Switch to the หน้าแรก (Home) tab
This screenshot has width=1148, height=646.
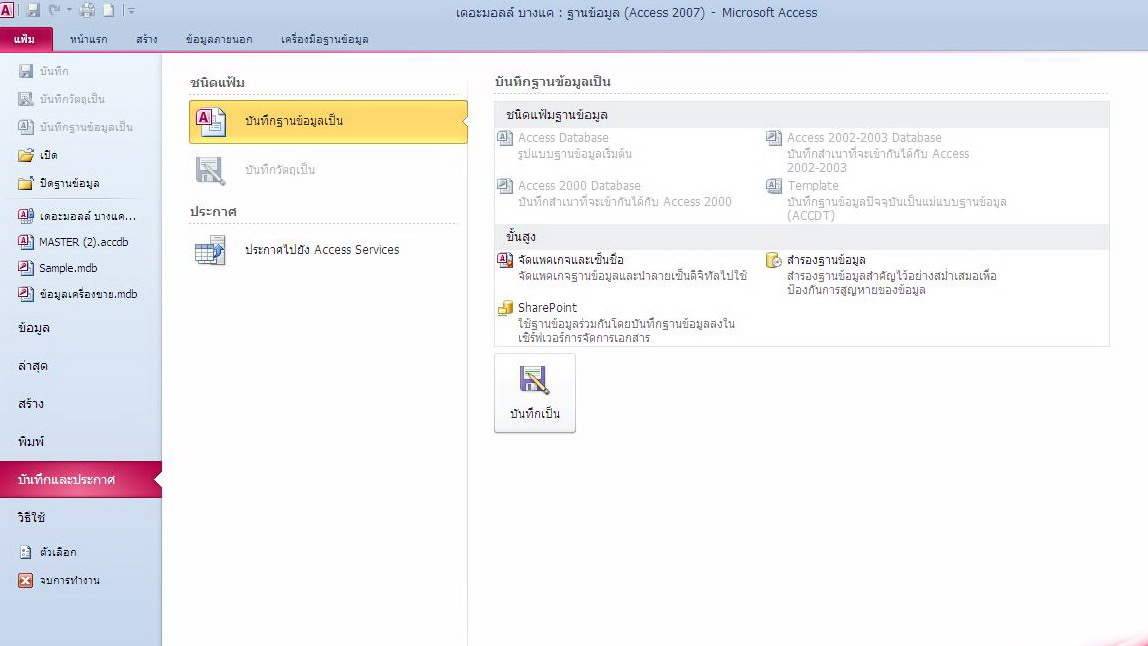(x=89, y=39)
